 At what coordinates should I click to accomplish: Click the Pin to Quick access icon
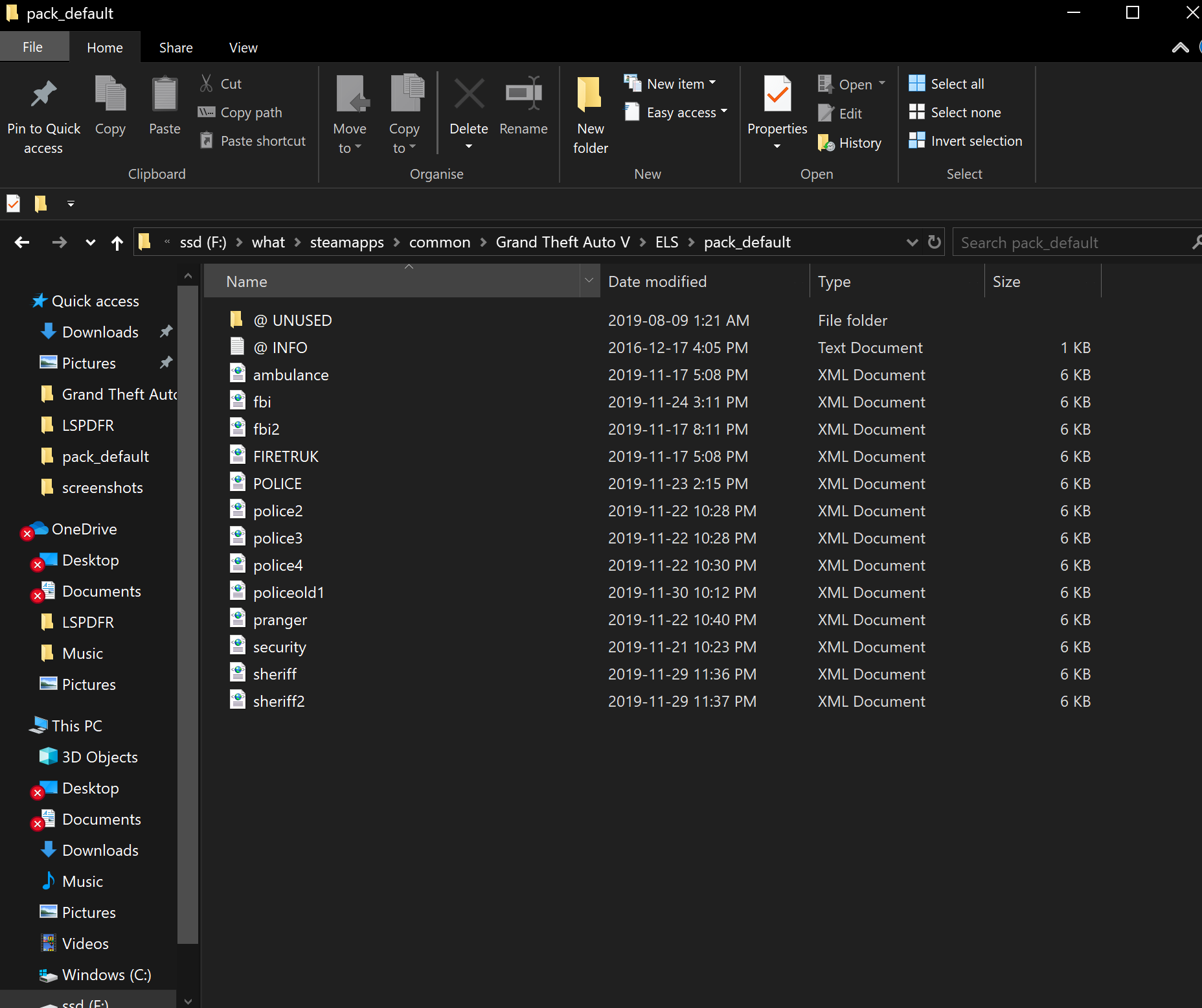tap(43, 95)
